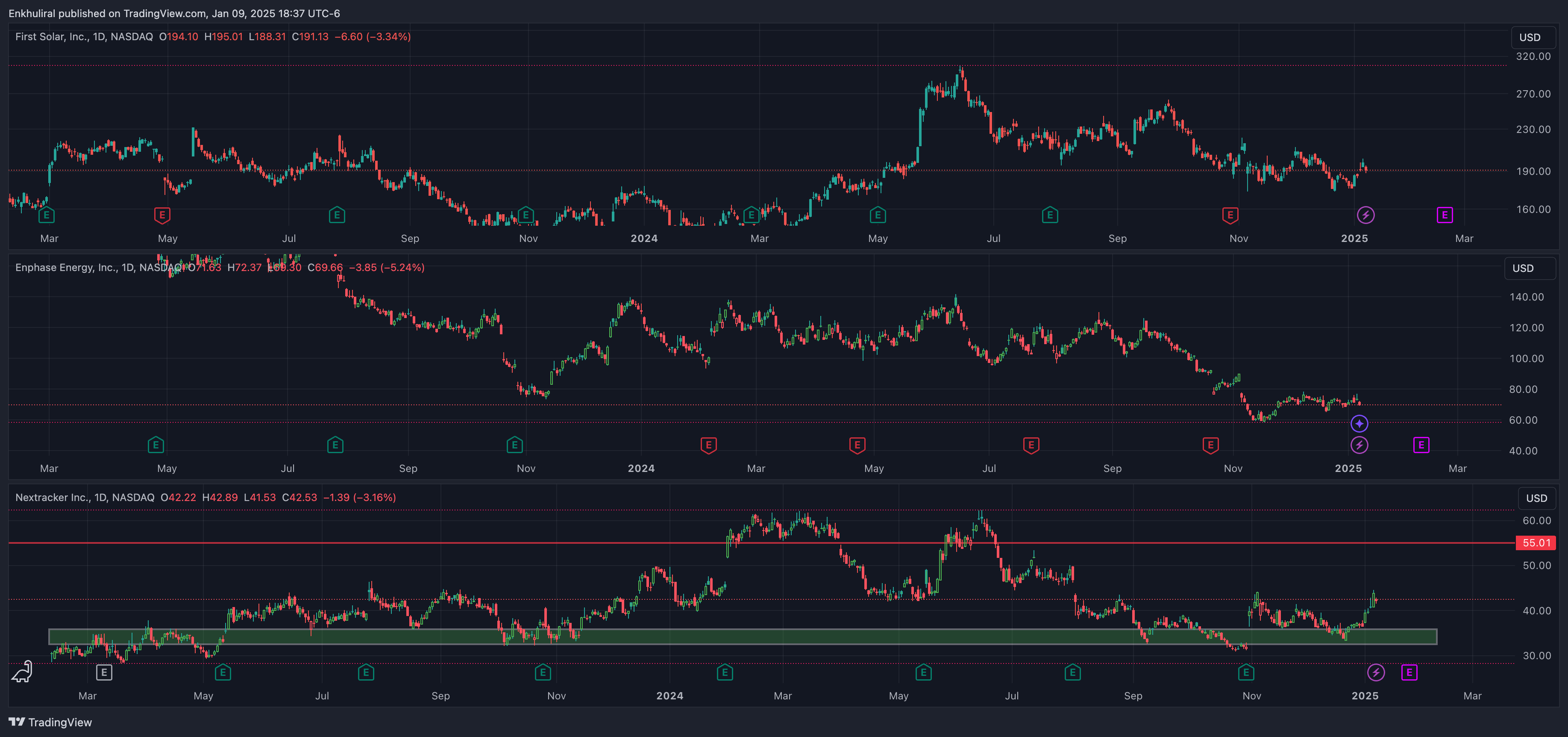
Task: Click the red 55.01 price label
Action: tap(1536, 542)
